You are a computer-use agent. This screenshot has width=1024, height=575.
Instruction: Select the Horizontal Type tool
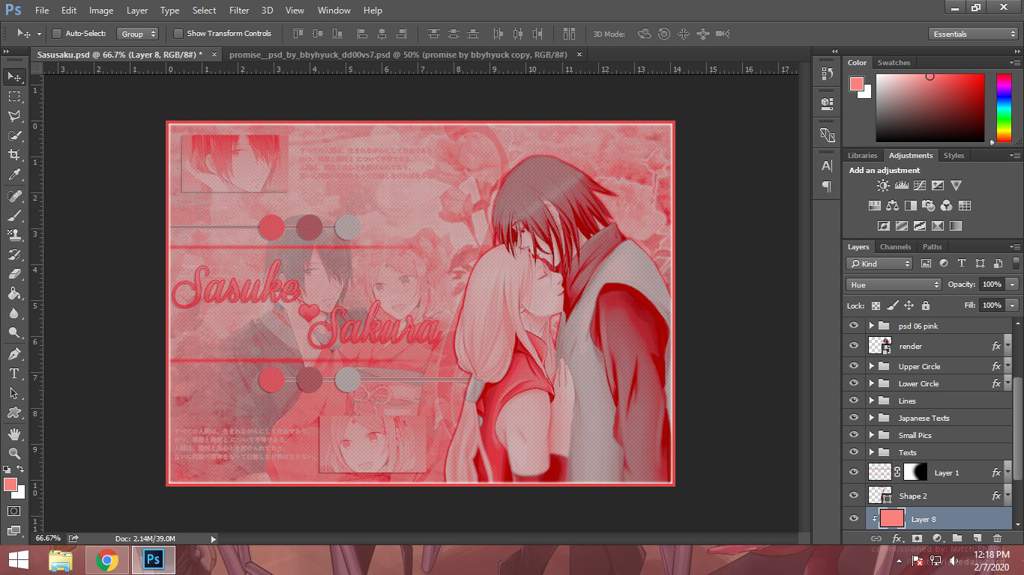(x=14, y=374)
